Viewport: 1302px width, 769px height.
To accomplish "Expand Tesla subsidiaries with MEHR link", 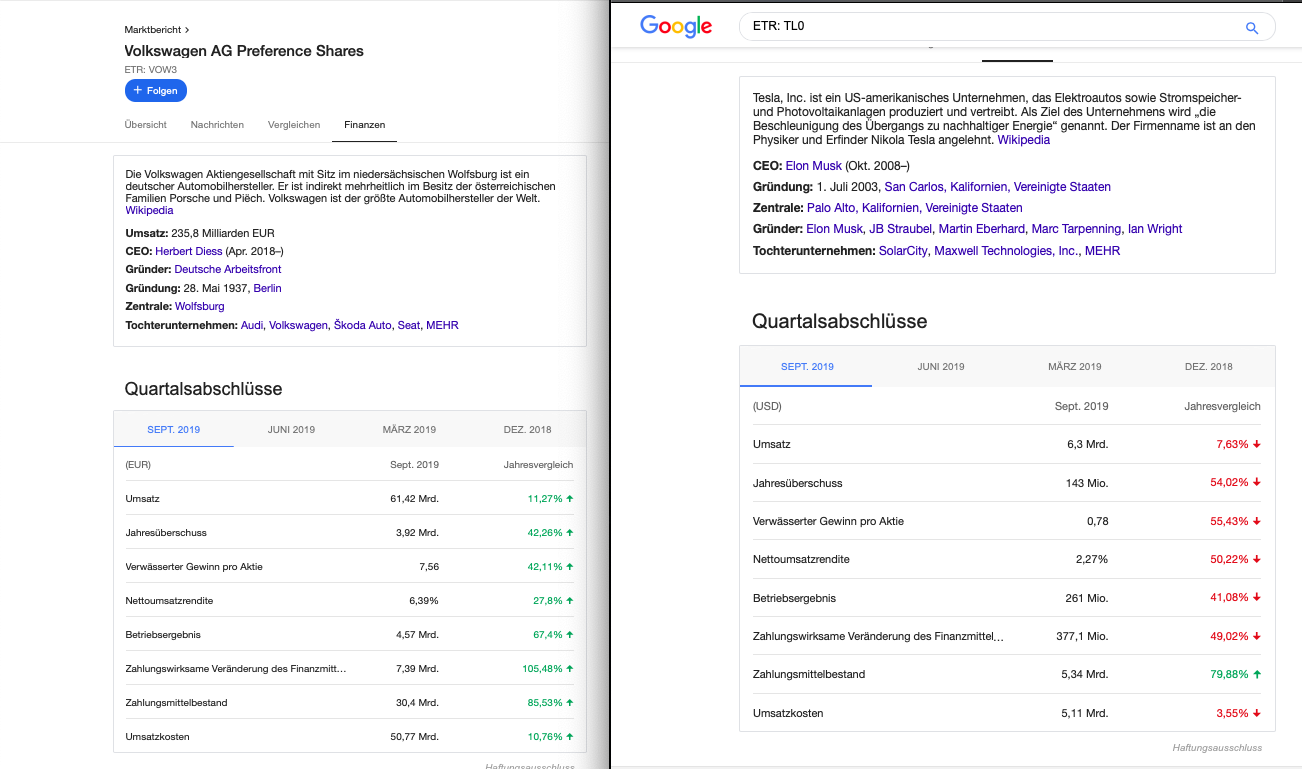I will (x=1102, y=251).
